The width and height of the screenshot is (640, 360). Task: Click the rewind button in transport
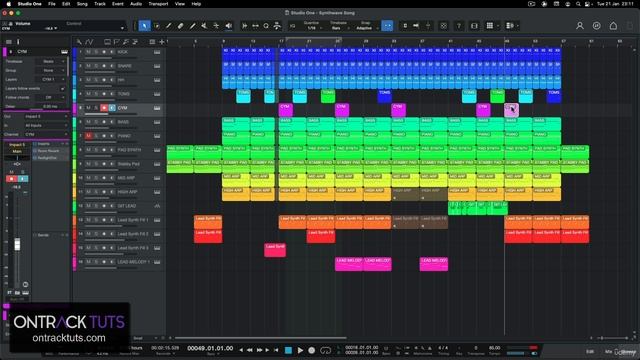[250, 350]
